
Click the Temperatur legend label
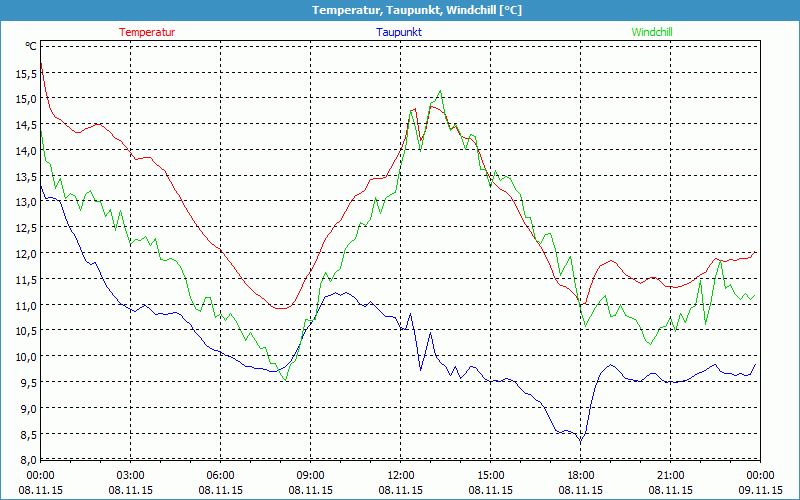click(x=147, y=32)
